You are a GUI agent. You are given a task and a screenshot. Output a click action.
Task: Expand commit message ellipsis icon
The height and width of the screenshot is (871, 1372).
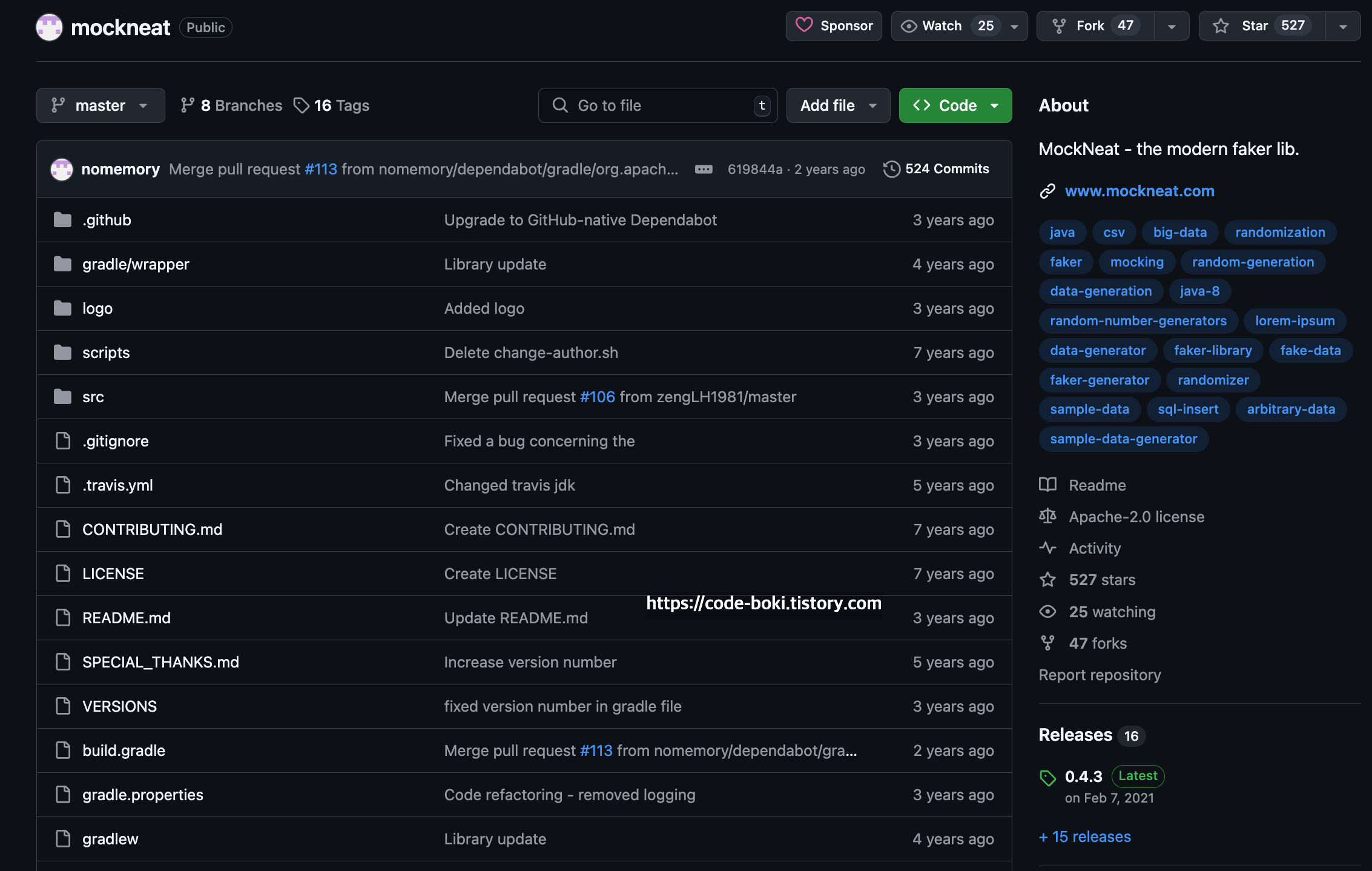pos(703,169)
